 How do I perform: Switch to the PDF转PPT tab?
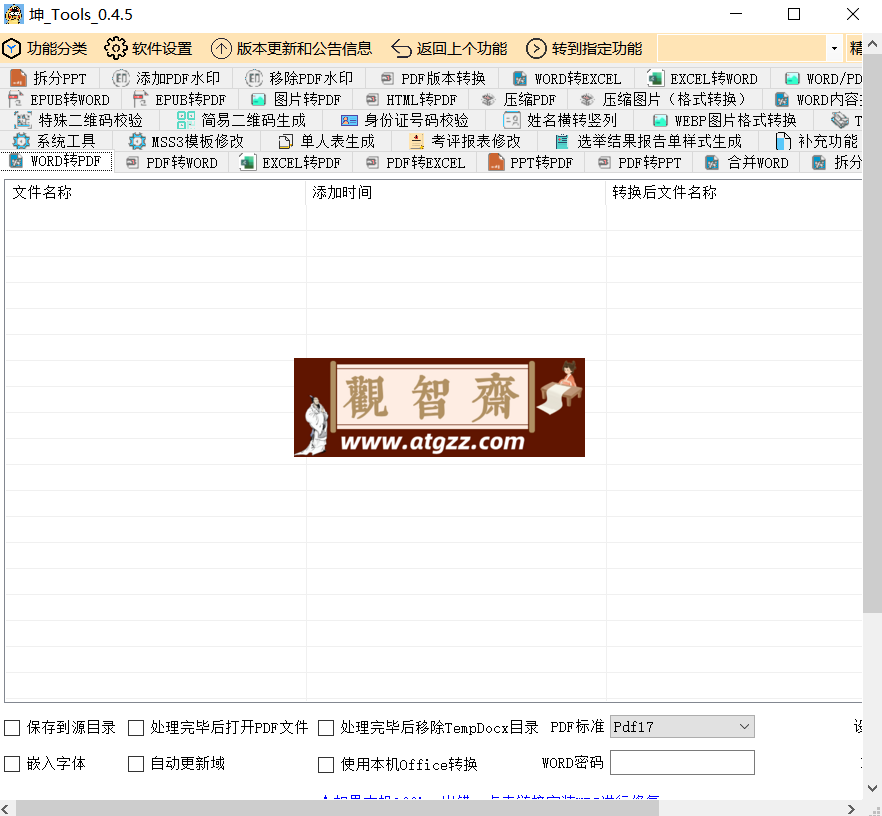click(639, 163)
